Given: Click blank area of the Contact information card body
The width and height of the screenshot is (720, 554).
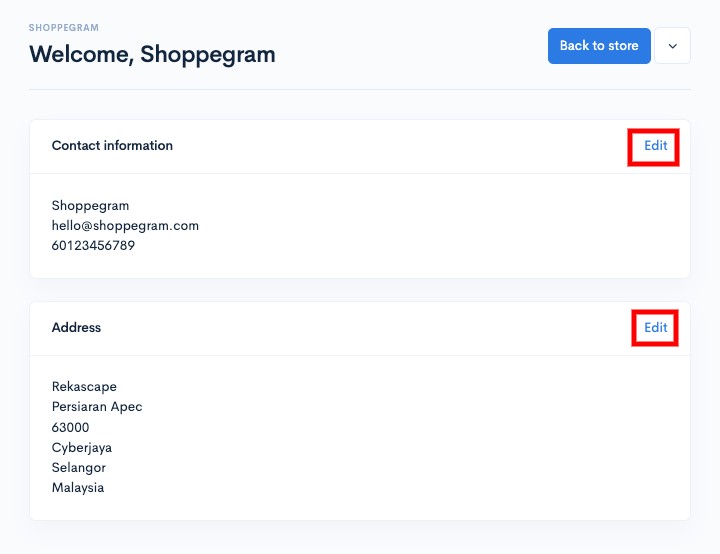Looking at the screenshot, I should [413, 225].
